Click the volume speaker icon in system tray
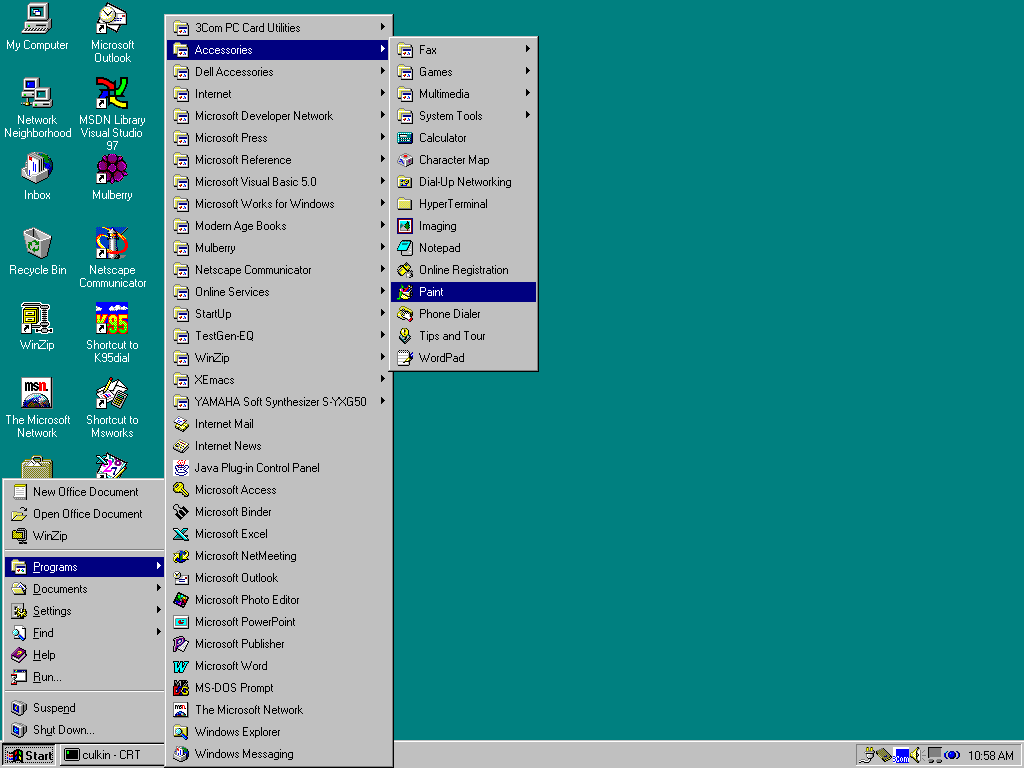 click(x=916, y=755)
